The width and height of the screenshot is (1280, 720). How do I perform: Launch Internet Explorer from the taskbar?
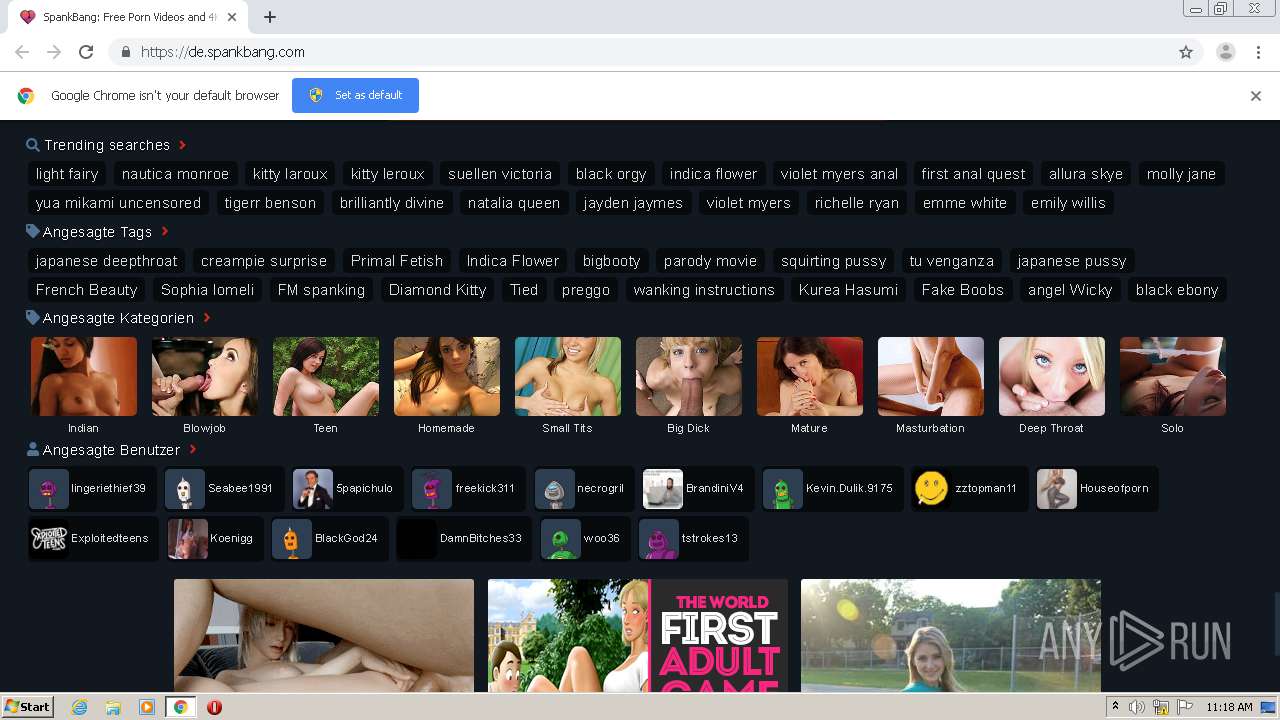pos(79,707)
